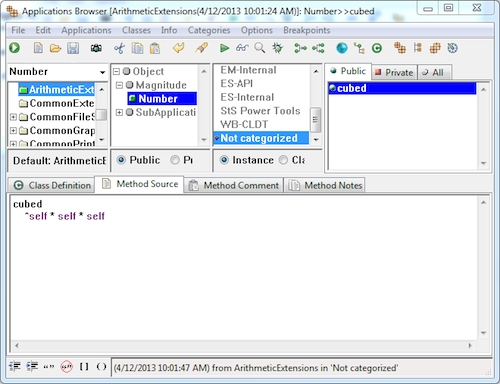Click the yellow undo arrow icon
The height and width of the screenshot is (384, 500).
(179, 48)
